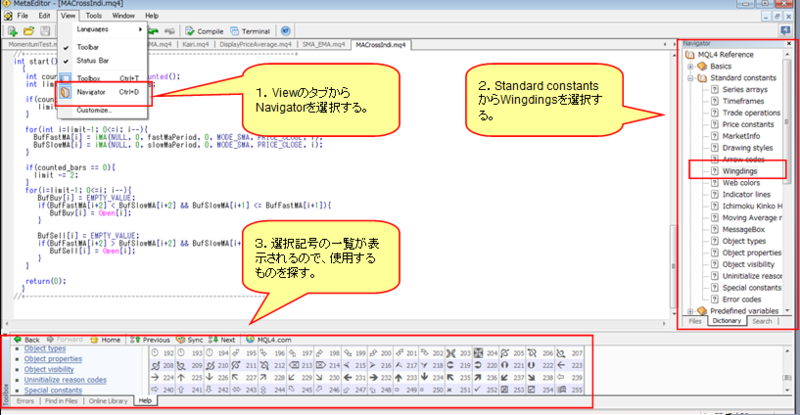Select Series arrays in Navigator

[x=744, y=89]
